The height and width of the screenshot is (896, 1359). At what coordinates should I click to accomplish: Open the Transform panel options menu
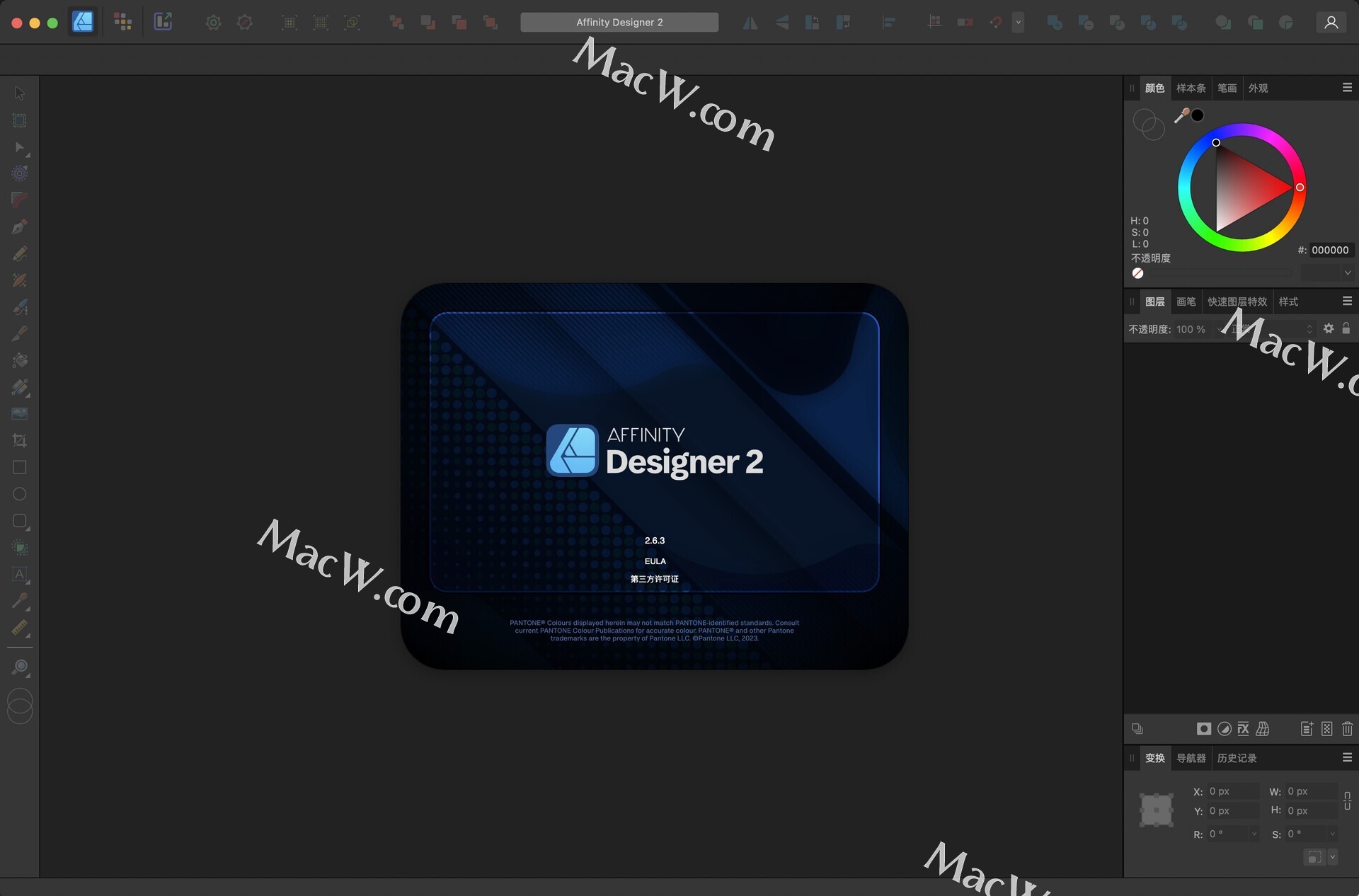tap(1347, 757)
